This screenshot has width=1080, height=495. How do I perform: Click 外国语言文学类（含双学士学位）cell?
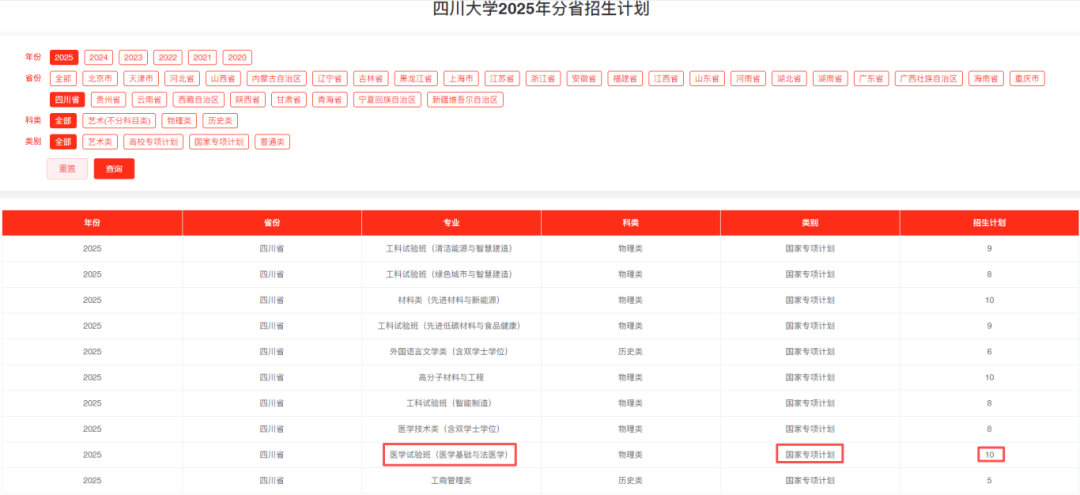point(450,351)
